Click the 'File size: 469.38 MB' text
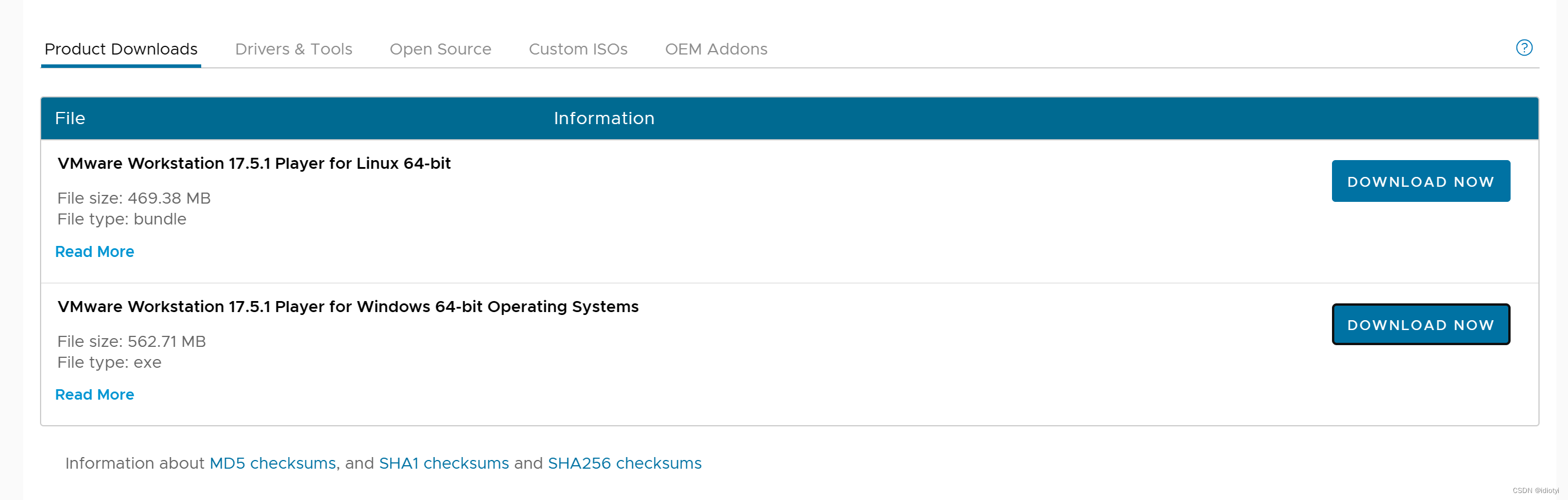 (x=134, y=198)
